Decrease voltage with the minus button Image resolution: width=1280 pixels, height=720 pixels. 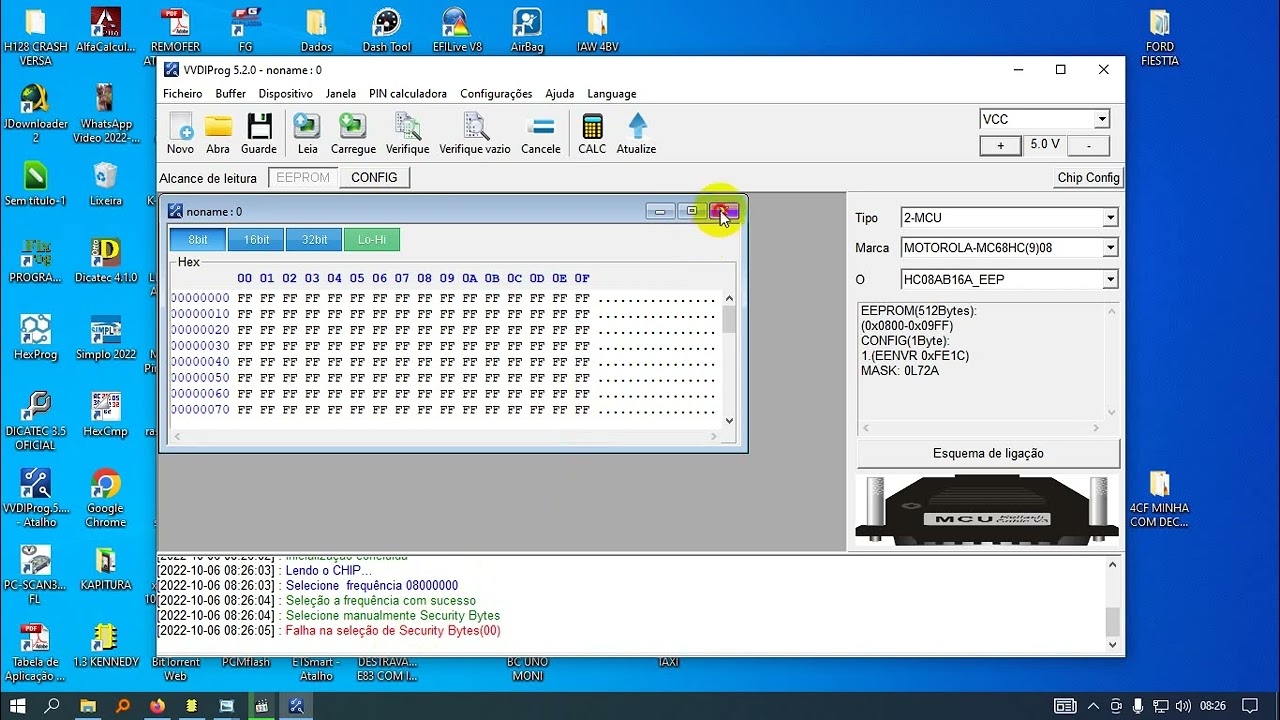[x=1088, y=146]
